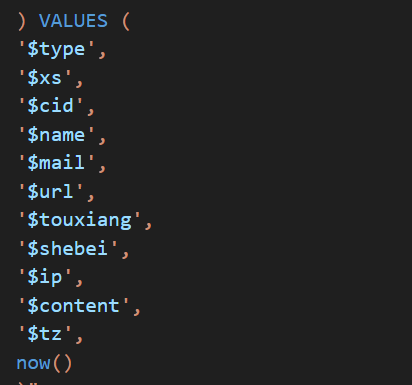Click the opening parenthesis after VALUES
Image resolution: width=412 pixels, height=385 pixels.
126,21
